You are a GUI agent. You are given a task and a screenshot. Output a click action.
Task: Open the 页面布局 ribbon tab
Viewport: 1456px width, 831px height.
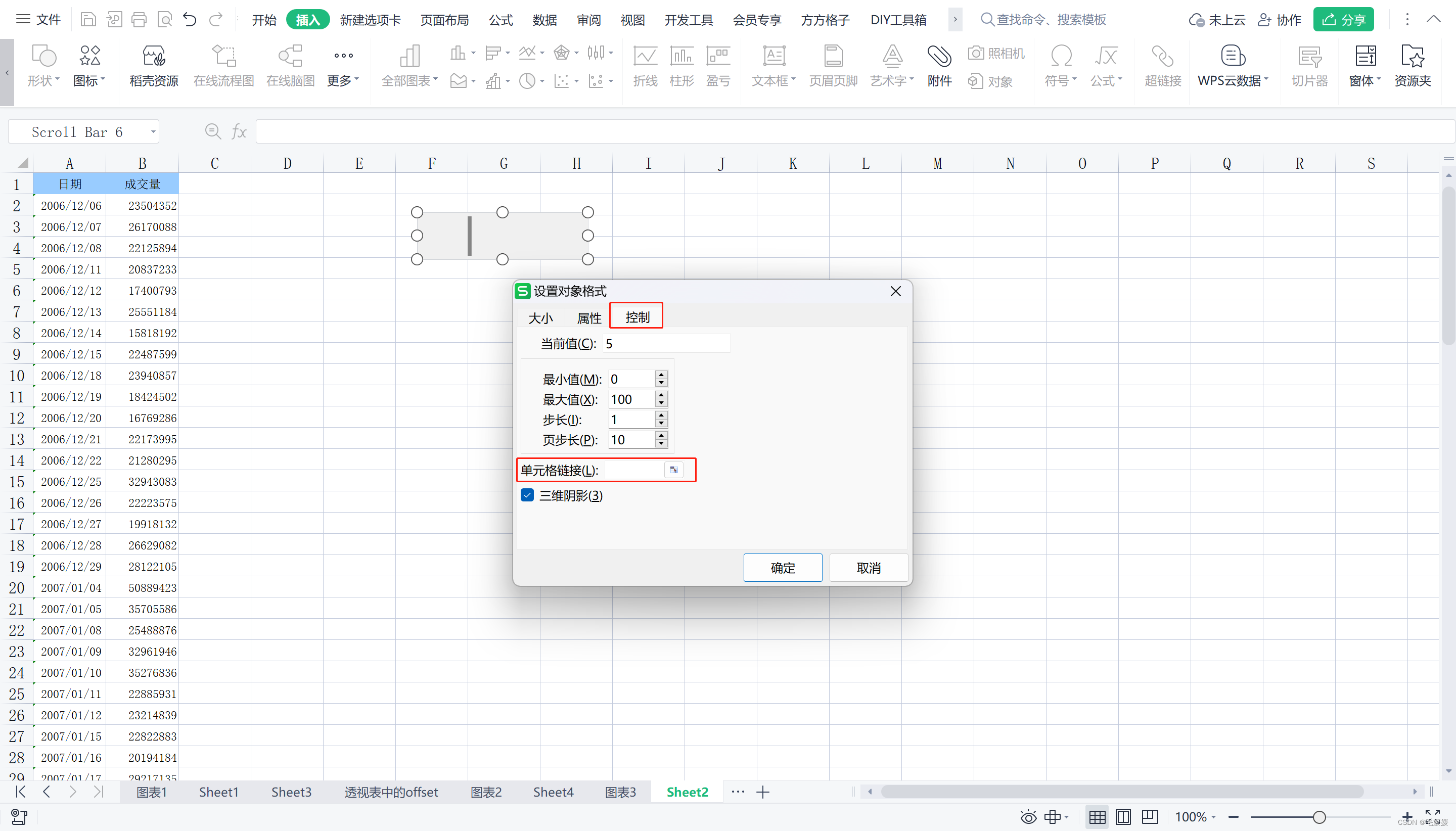coord(444,20)
